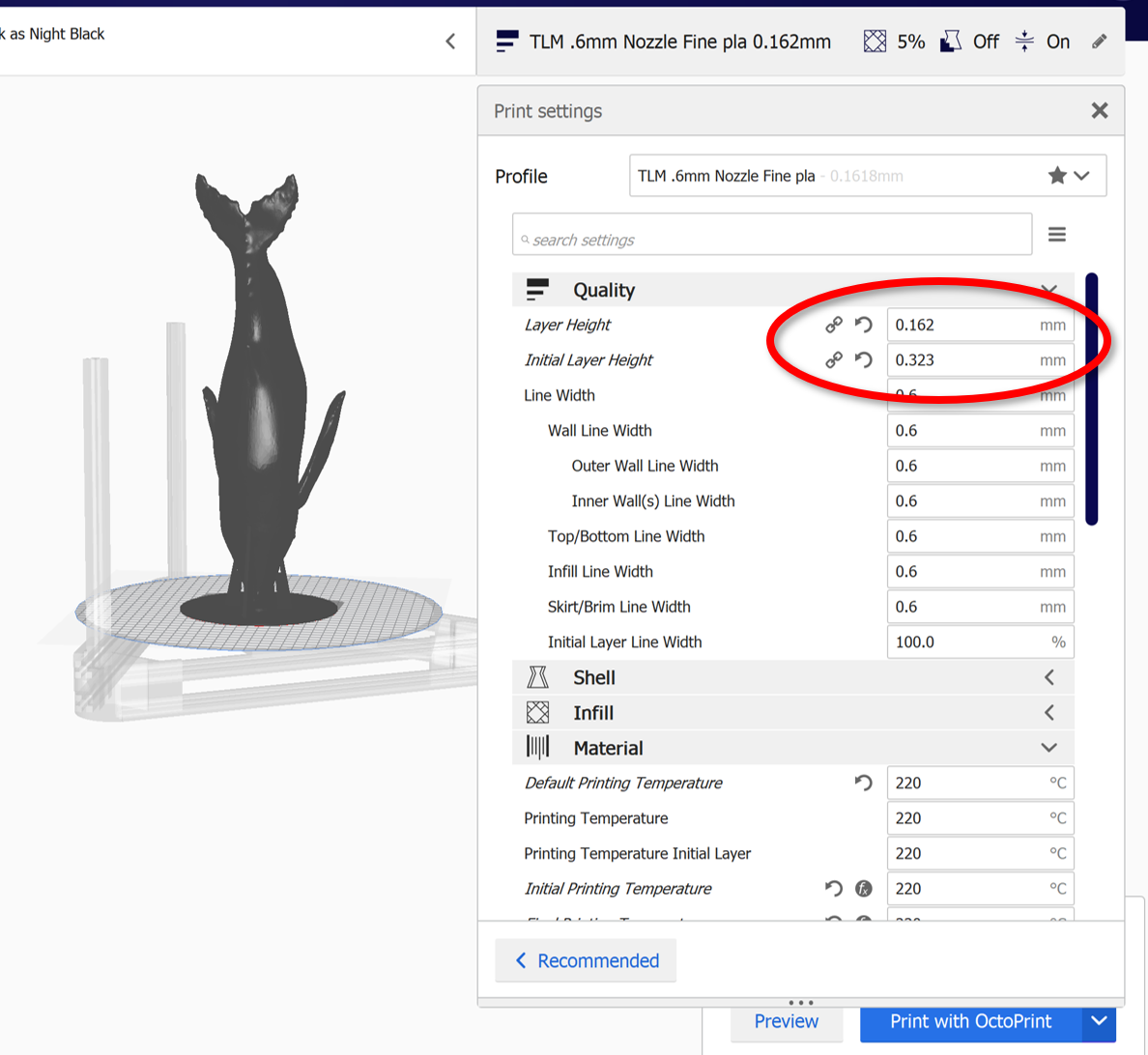Revert Layer Height using its reset arrow icon
1148x1055 pixels.
pyautogui.click(x=863, y=325)
